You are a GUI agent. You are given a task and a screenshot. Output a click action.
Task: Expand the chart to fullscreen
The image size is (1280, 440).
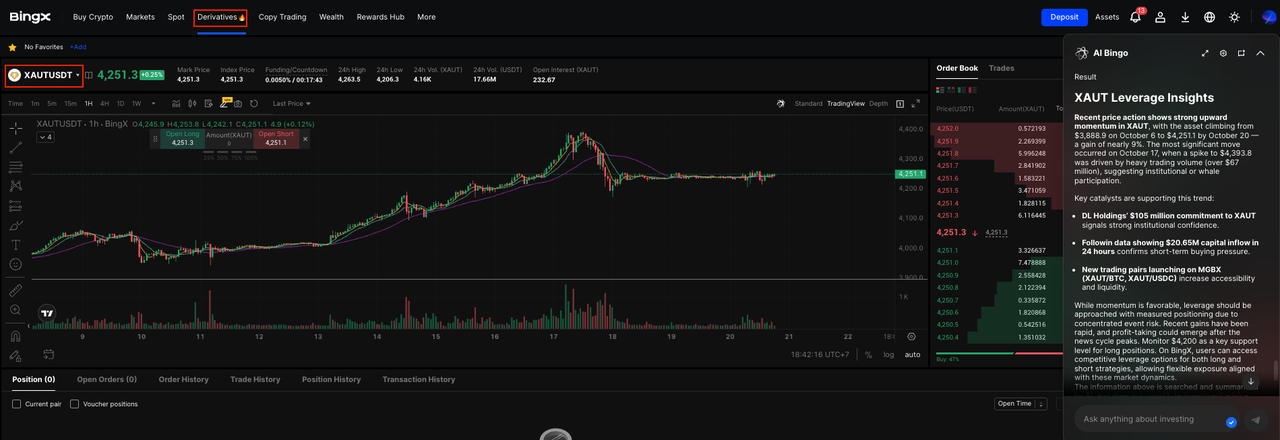[915, 103]
